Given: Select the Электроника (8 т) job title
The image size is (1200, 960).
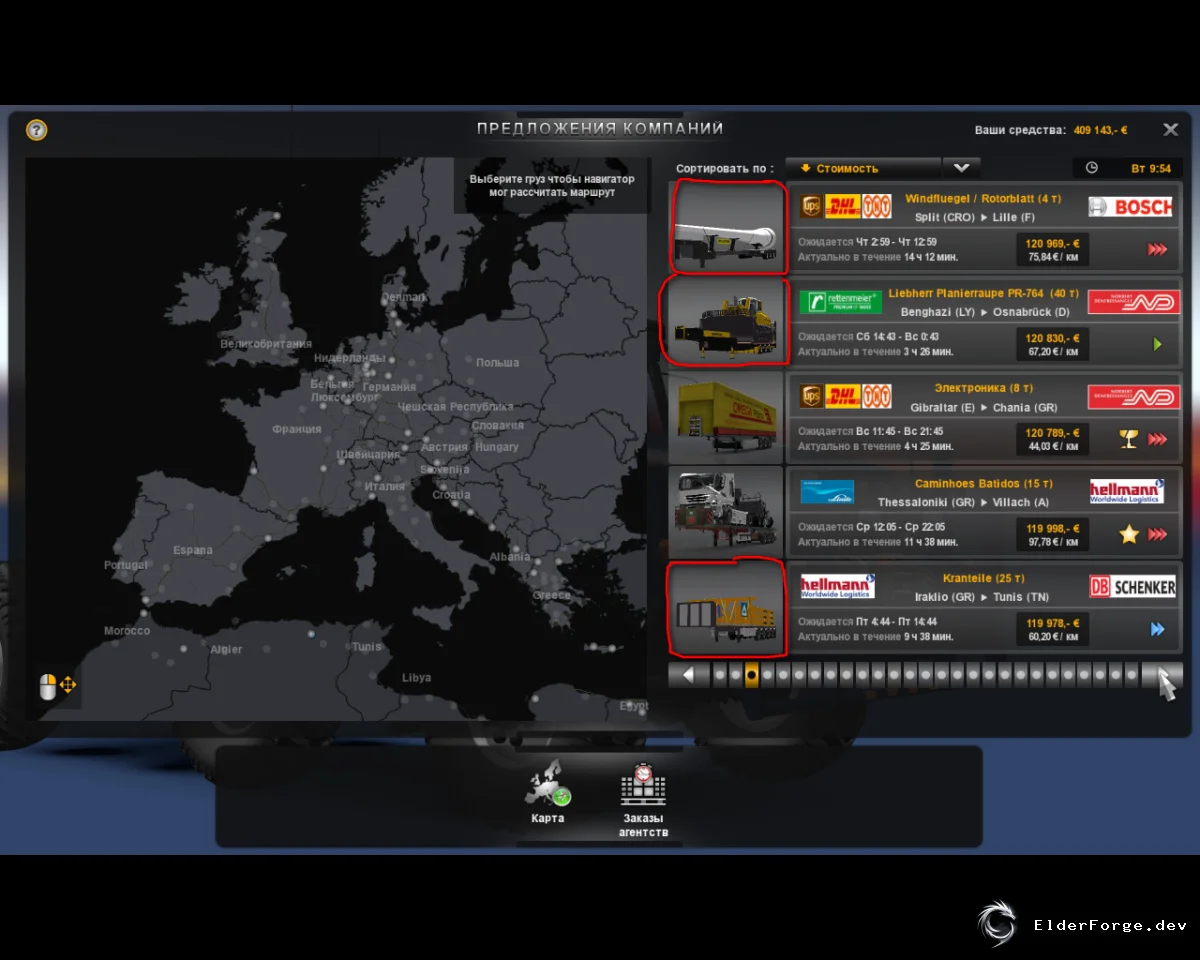Looking at the screenshot, I should point(983,388).
